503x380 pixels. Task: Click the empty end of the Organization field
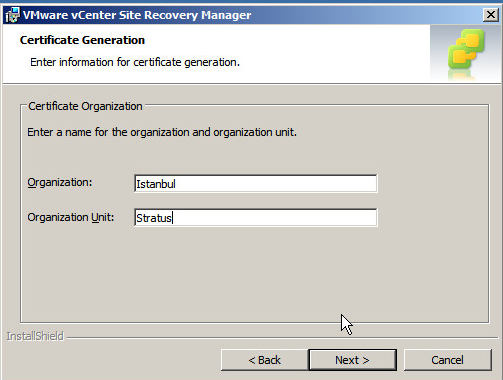[x=277, y=184]
